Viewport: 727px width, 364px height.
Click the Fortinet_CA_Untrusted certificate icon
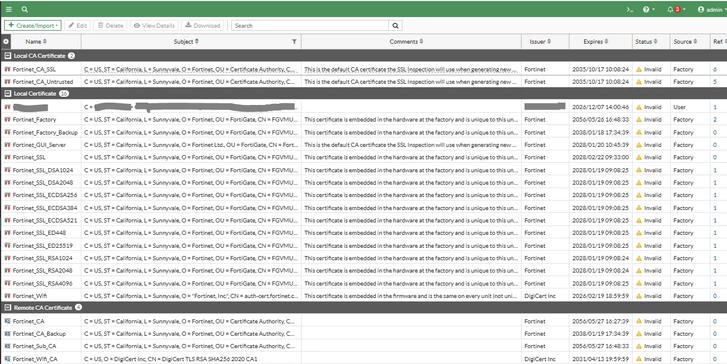click(x=7, y=82)
